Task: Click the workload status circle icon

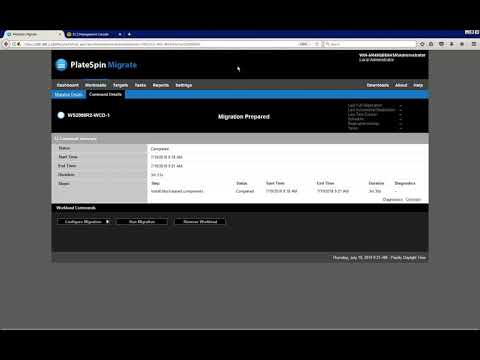Action: point(61,115)
